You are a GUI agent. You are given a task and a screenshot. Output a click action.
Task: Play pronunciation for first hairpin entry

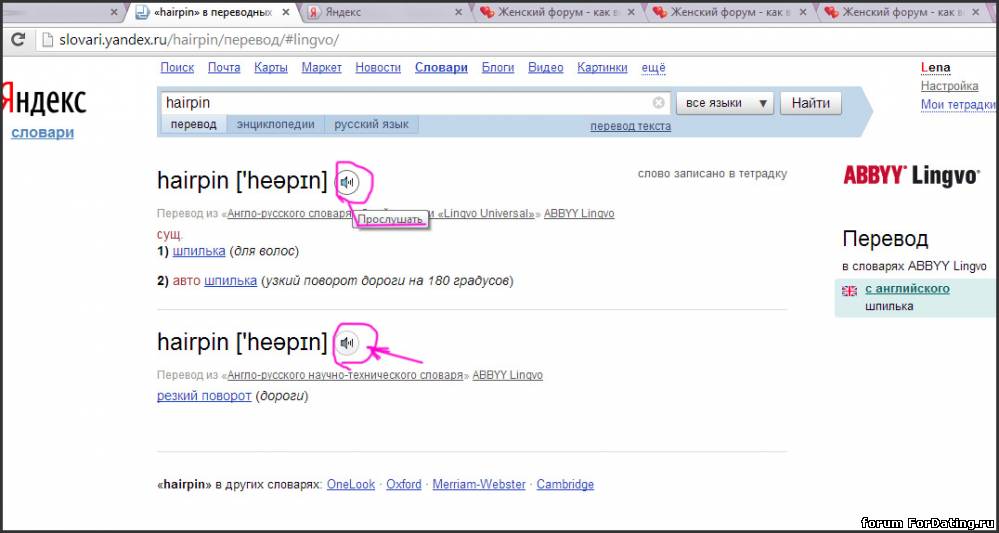click(347, 183)
